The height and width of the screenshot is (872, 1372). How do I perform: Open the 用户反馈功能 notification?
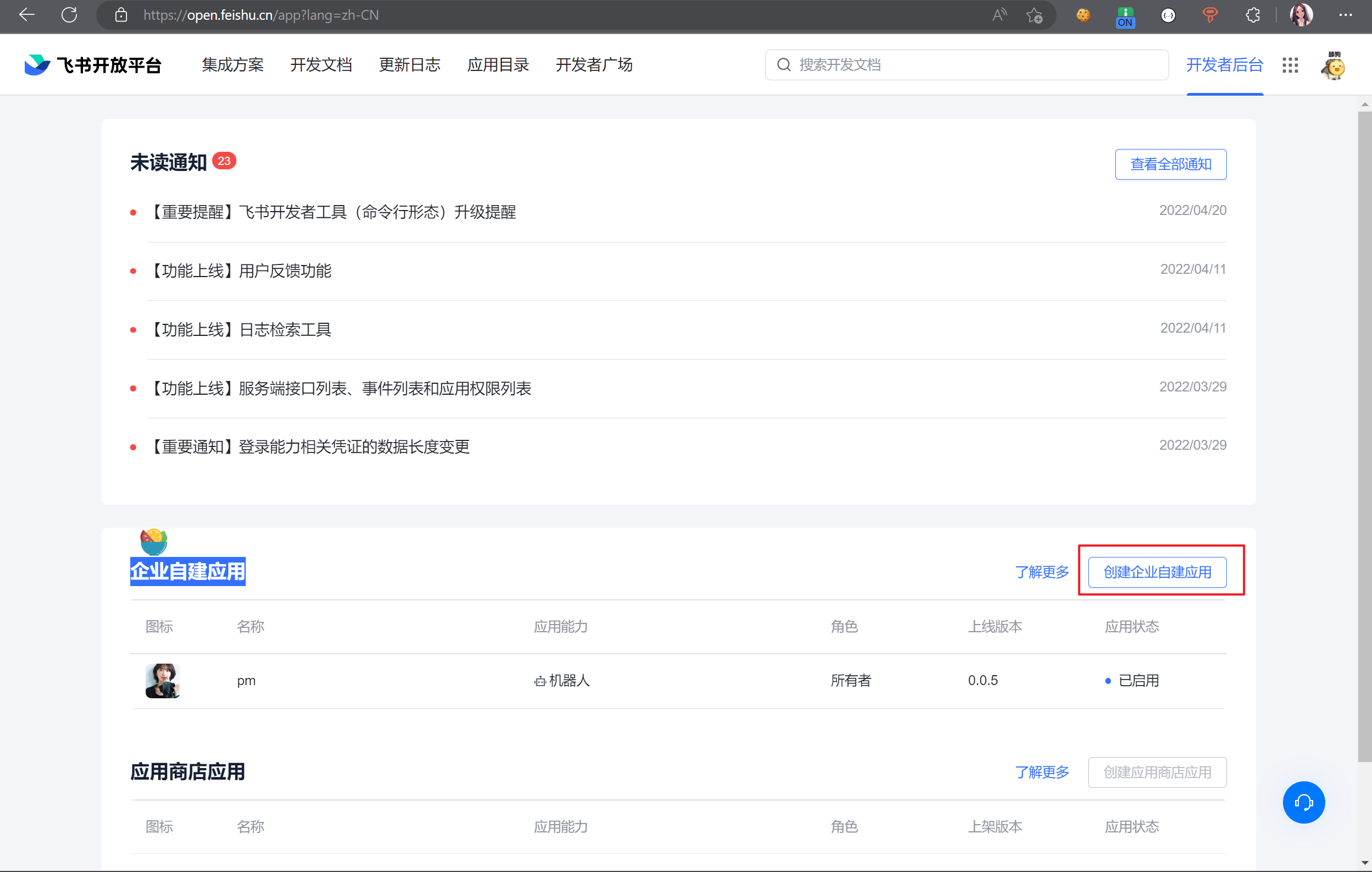[x=284, y=271]
